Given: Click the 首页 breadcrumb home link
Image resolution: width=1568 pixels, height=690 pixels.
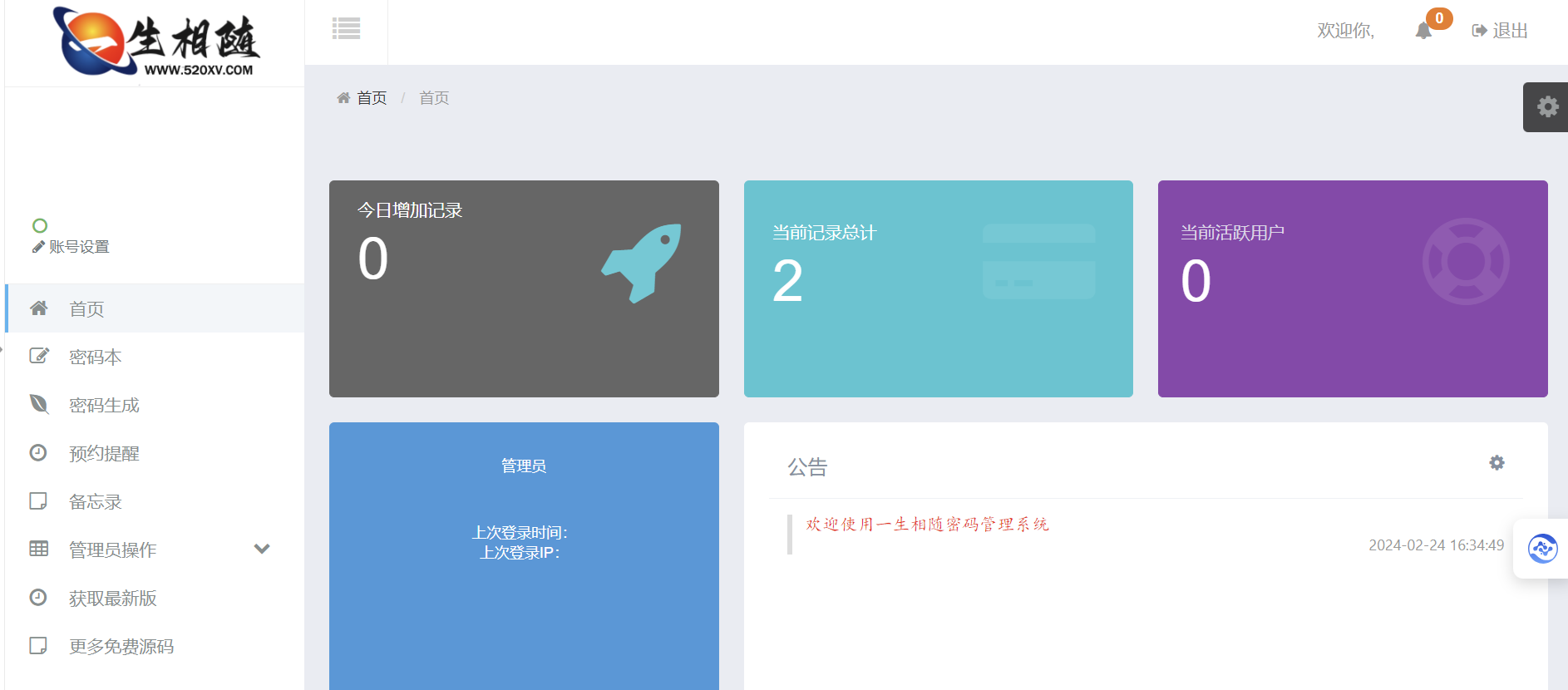Looking at the screenshot, I should tap(371, 98).
